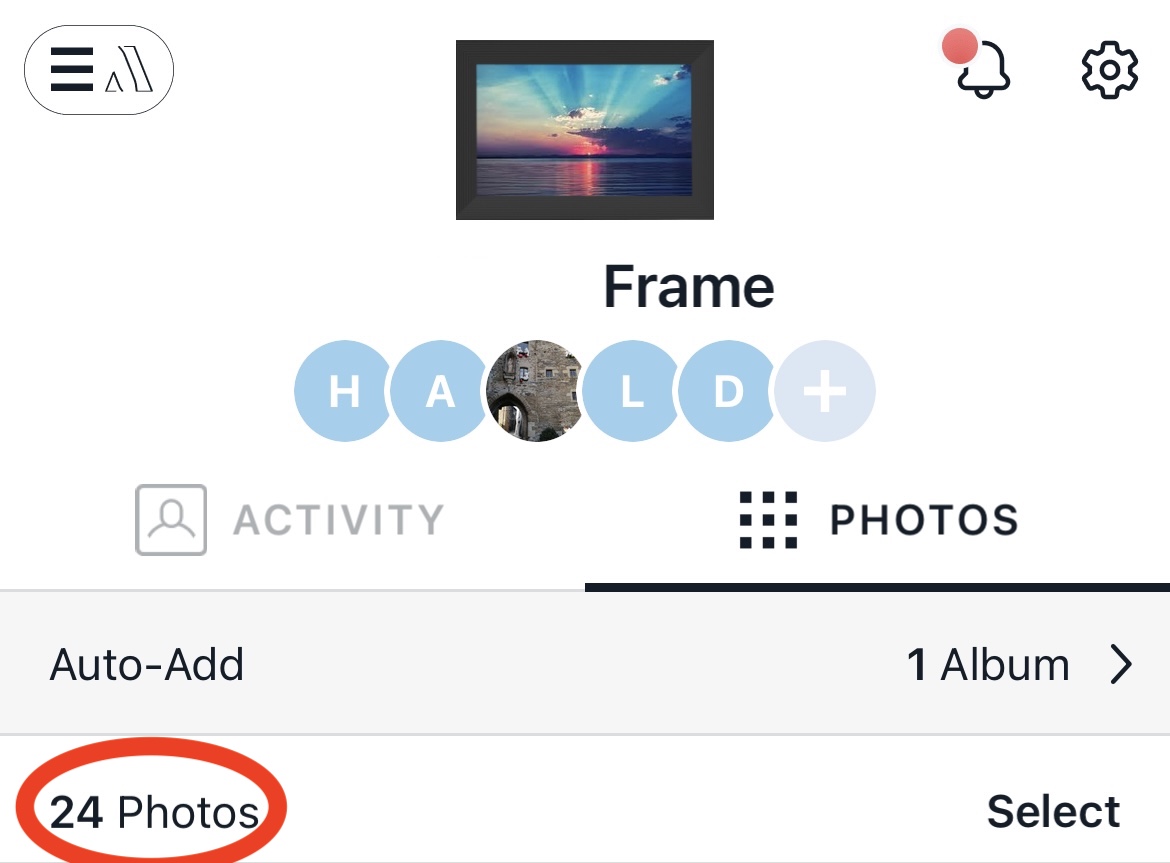1170x863 pixels.
Task: Switch to the PHOTOS tab
Action: tap(878, 519)
